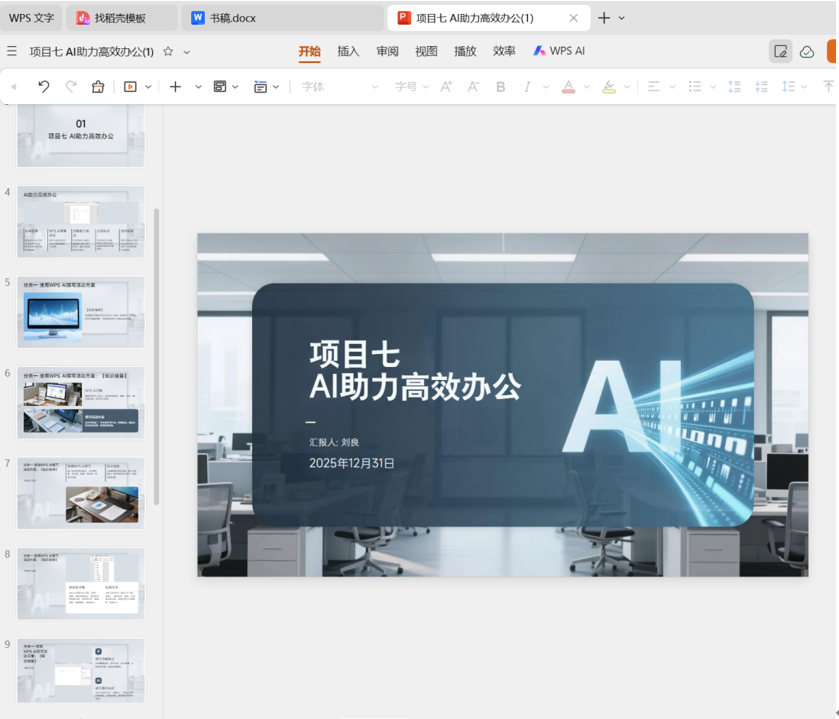839x719 pixels.
Task: Toggle italic formatting
Action: [527, 87]
